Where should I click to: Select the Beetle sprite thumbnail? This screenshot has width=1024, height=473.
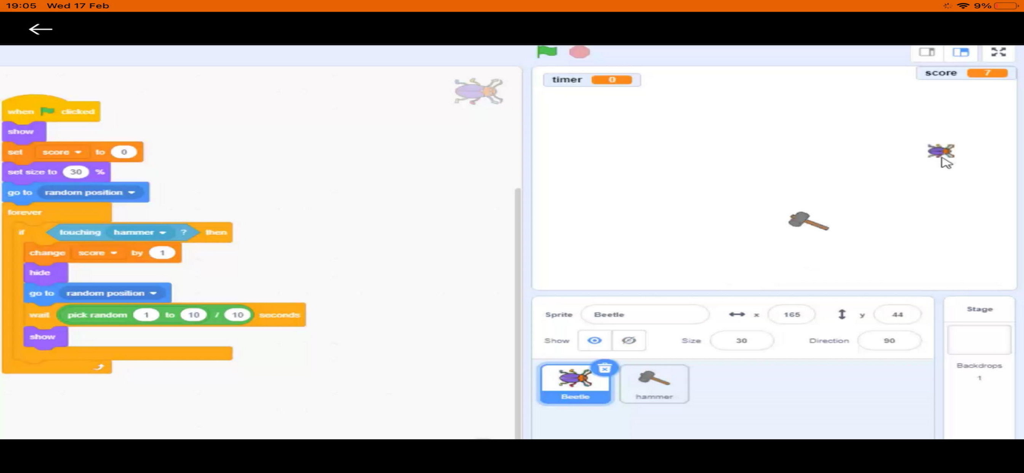click(x=575, y=383)
